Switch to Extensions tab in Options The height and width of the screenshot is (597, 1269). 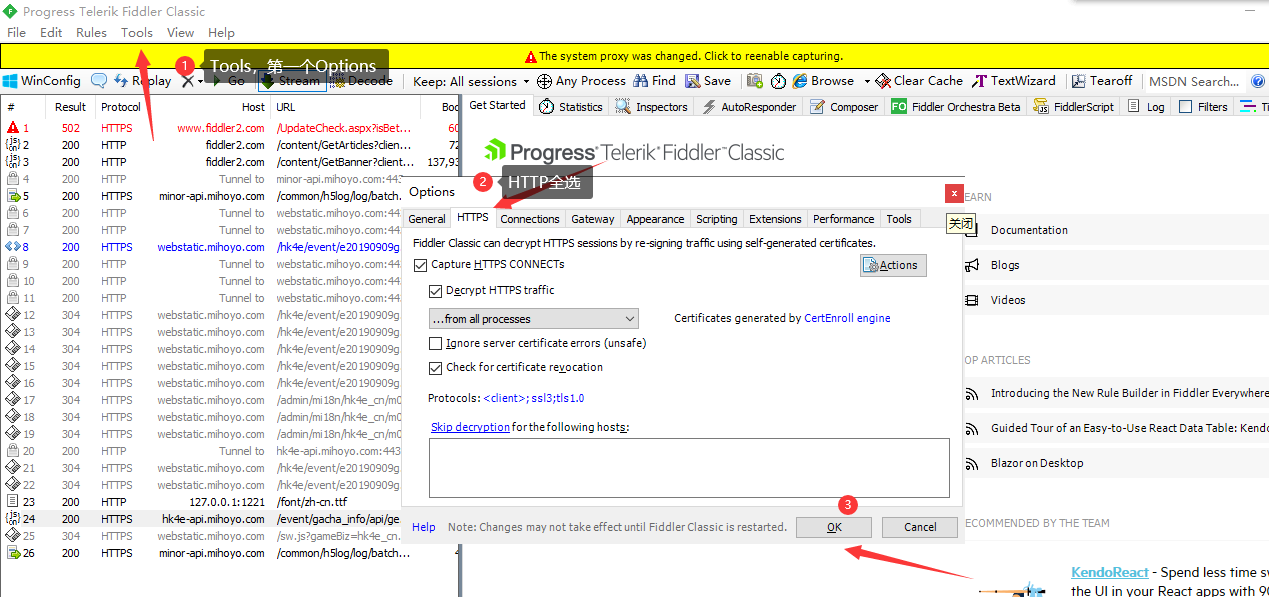775,219
